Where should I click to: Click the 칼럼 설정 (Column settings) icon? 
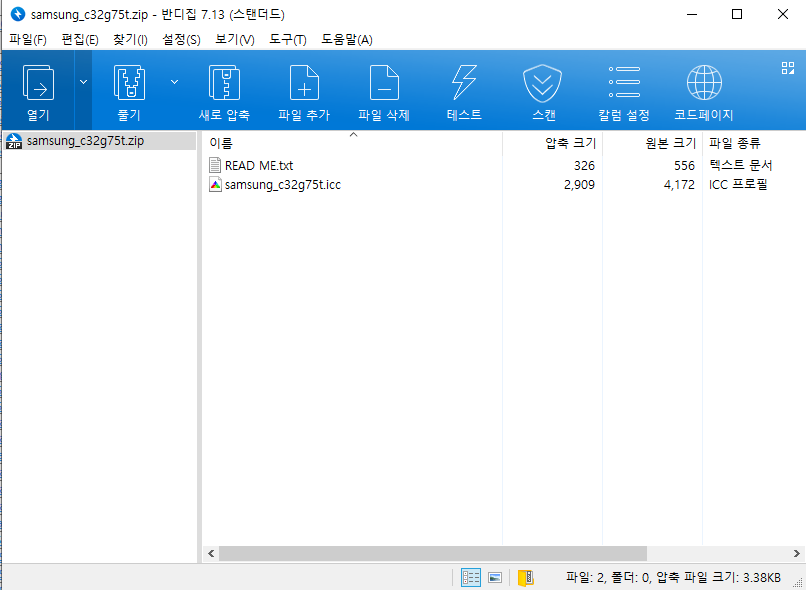[x=624, y=82]
